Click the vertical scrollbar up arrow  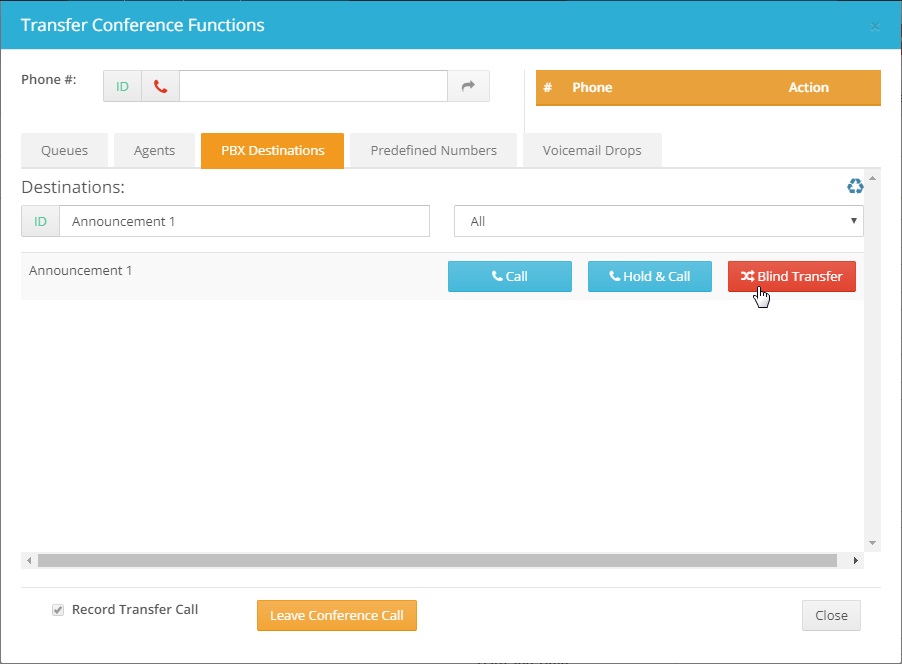(872, 178)
